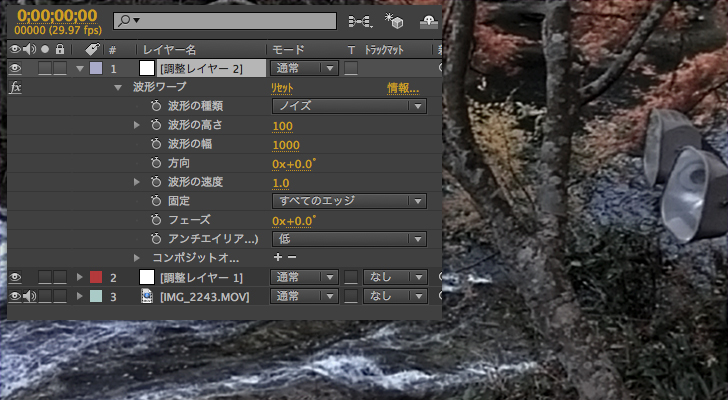Viewport: 728px width, 400px height.
Task: Click the fx effect icon for 波形ワープ
Action: point(16,87)
